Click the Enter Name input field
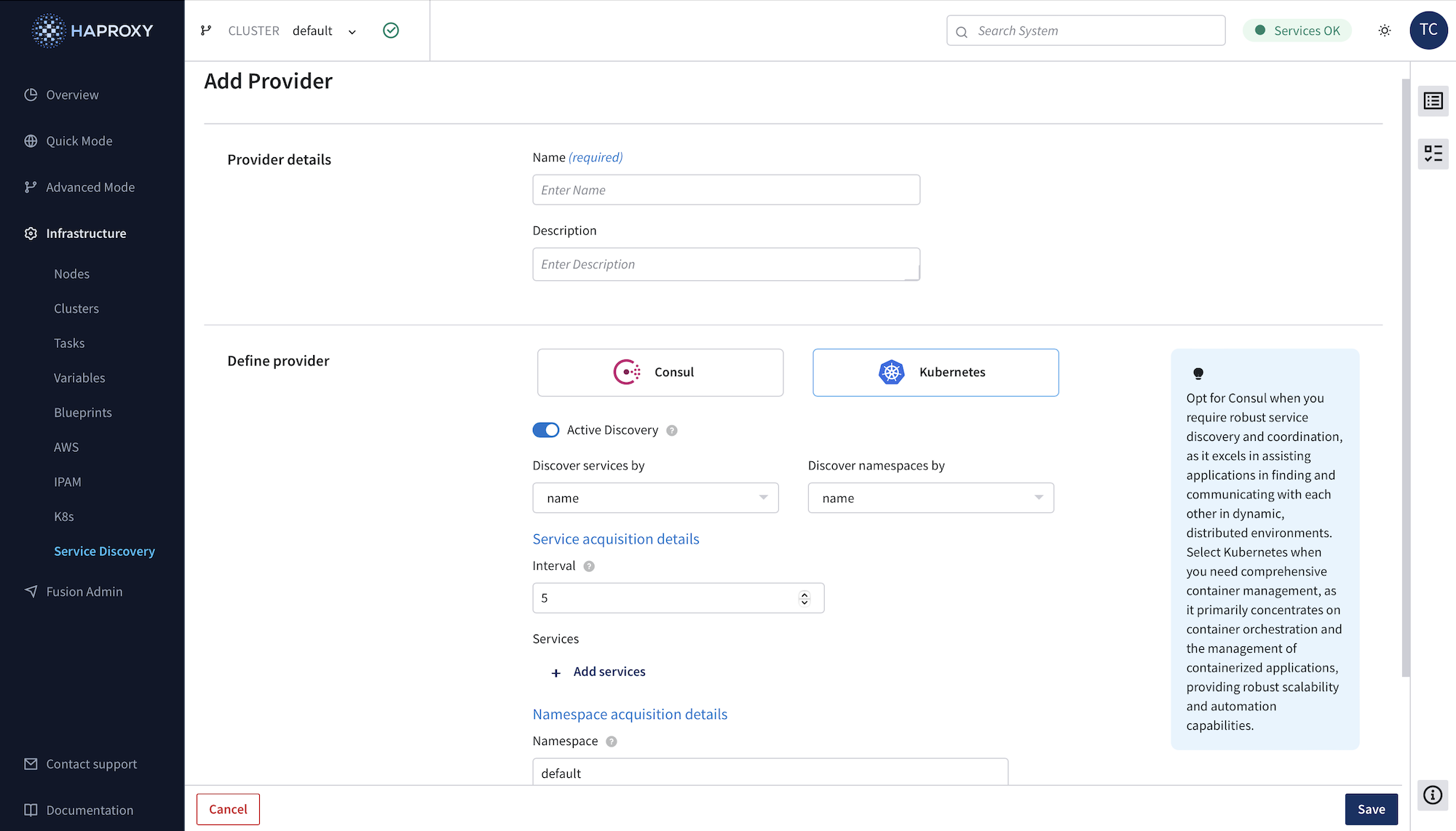 coord(726,190)
